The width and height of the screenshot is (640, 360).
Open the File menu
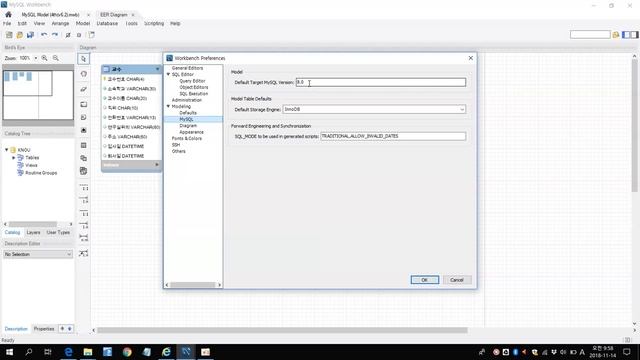7,24
